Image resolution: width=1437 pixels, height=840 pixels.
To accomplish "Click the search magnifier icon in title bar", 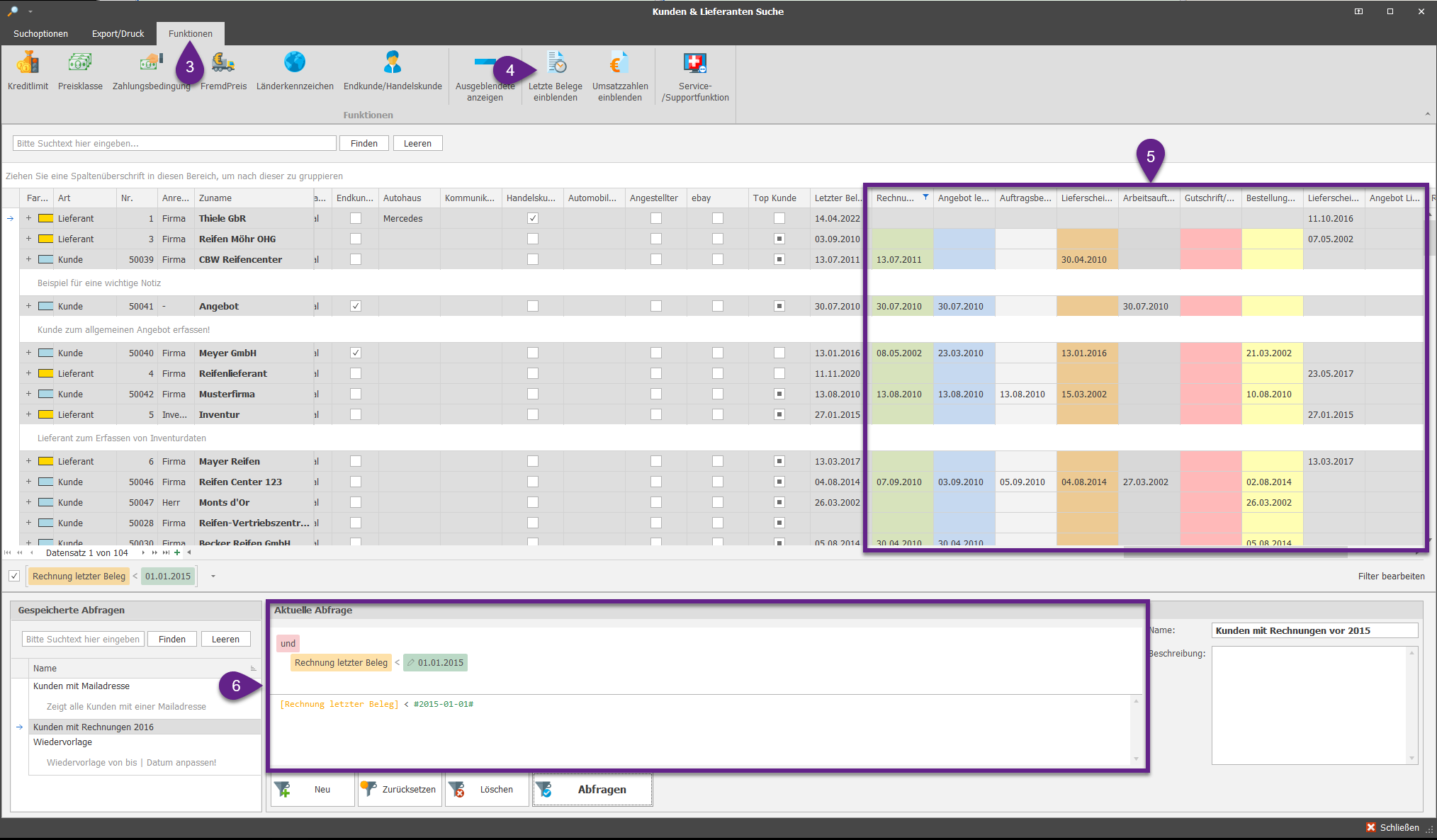I will click(12, 11).
